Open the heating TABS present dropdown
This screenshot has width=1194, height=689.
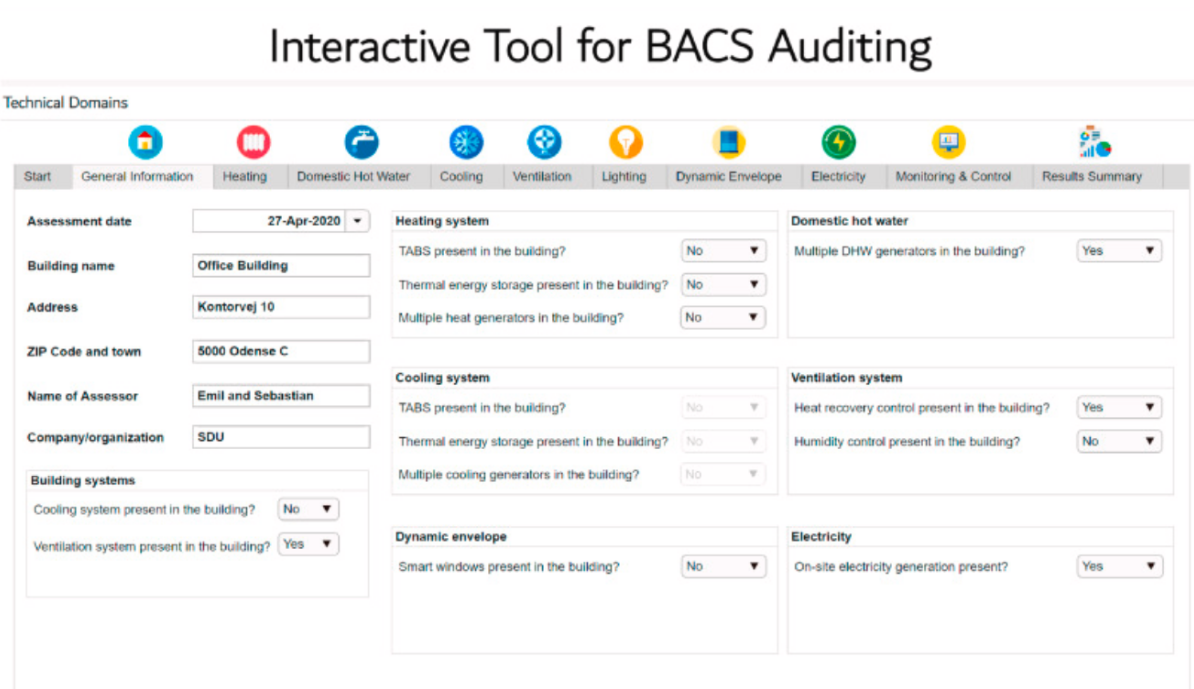tap(723, 251)
